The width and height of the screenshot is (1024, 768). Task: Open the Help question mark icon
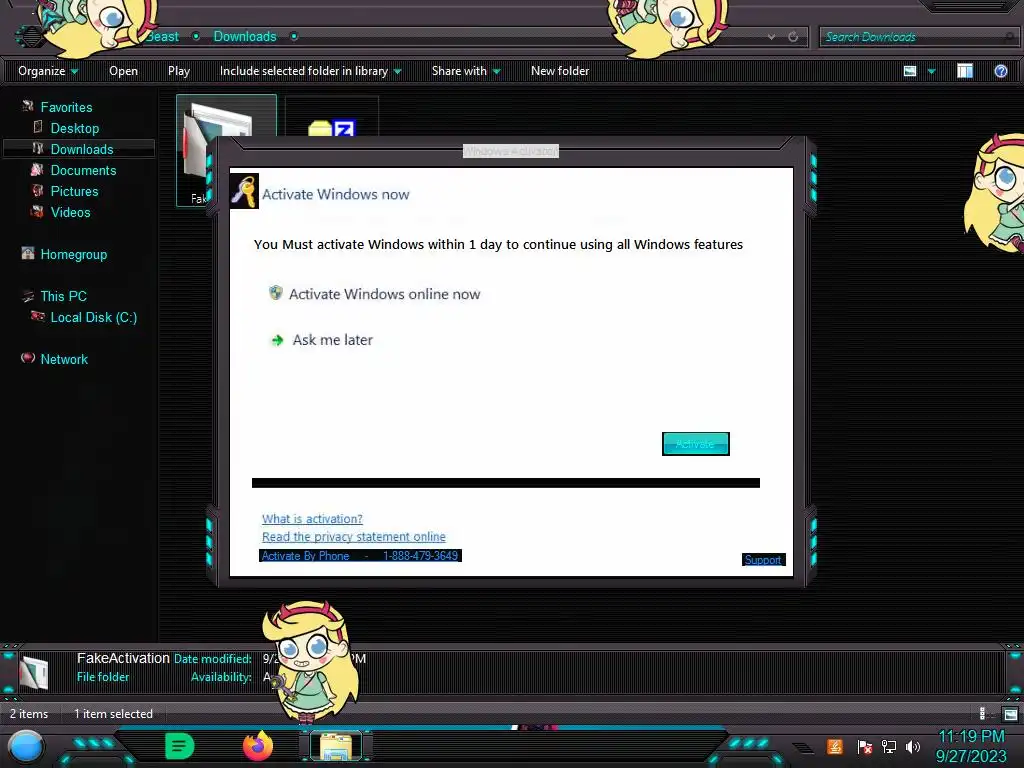click(1000, 71)
